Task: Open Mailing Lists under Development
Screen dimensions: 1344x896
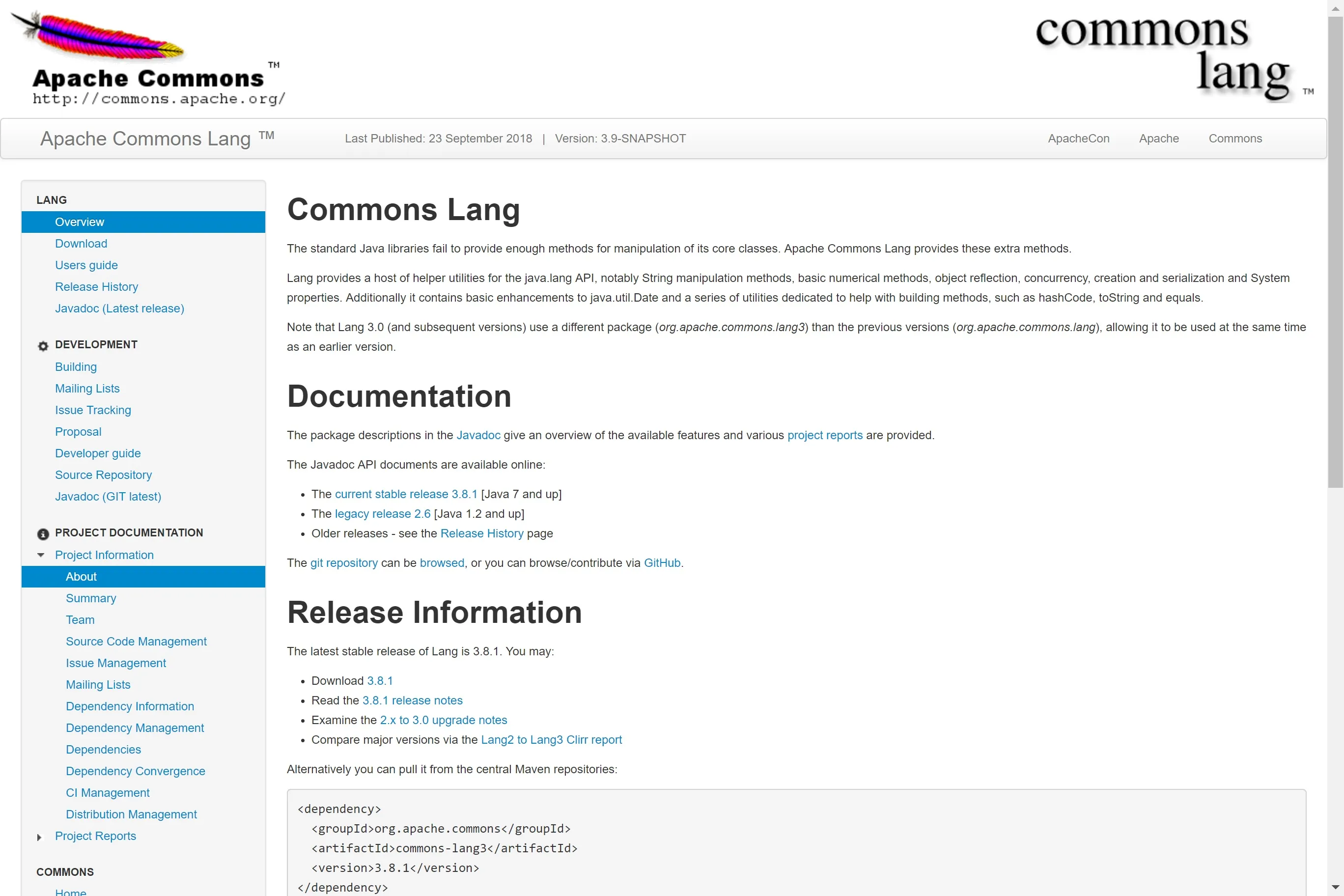Action: coord(87,389)
